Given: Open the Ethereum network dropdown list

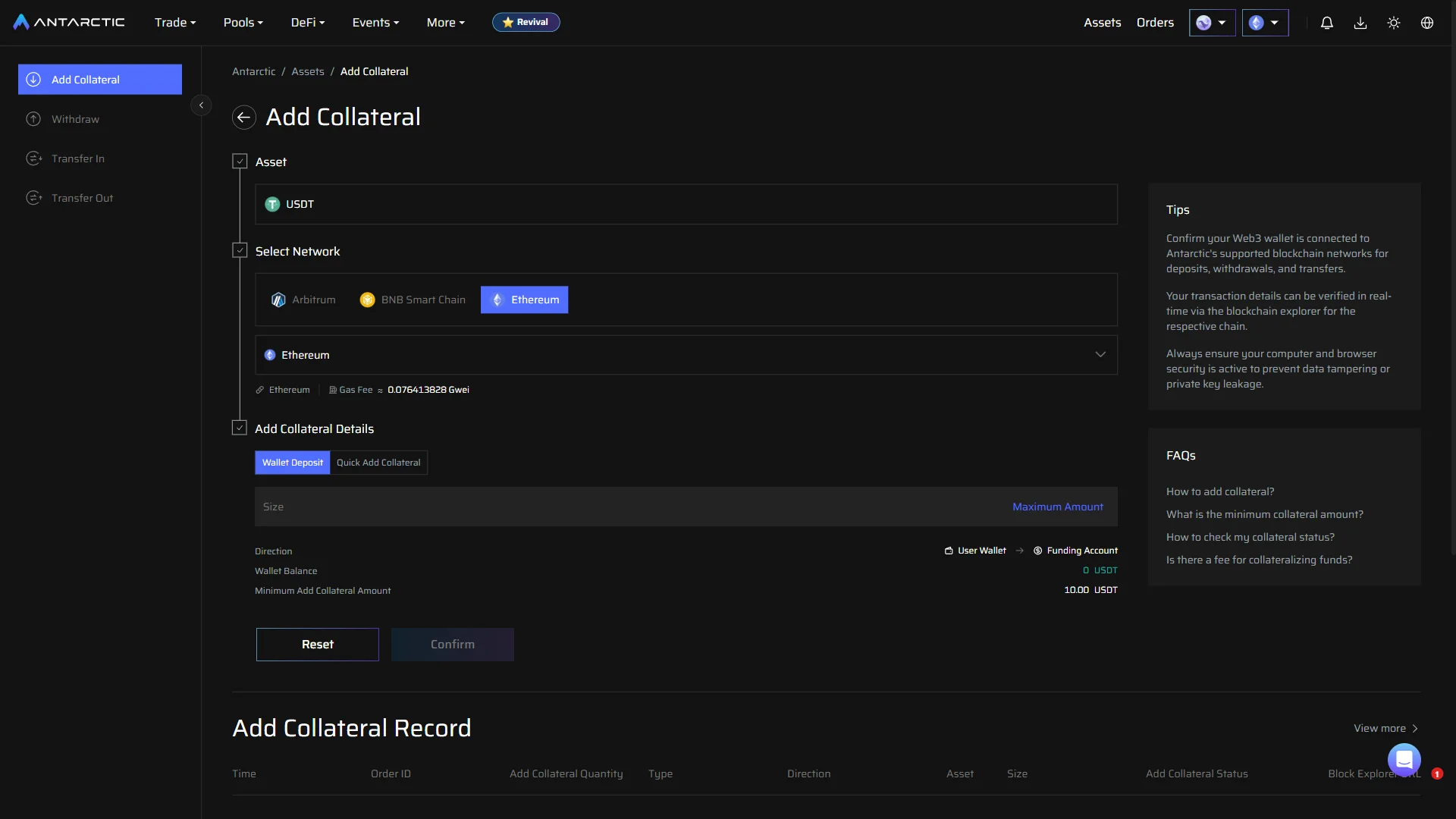Looking at the screenshot, I should point(686,355).
